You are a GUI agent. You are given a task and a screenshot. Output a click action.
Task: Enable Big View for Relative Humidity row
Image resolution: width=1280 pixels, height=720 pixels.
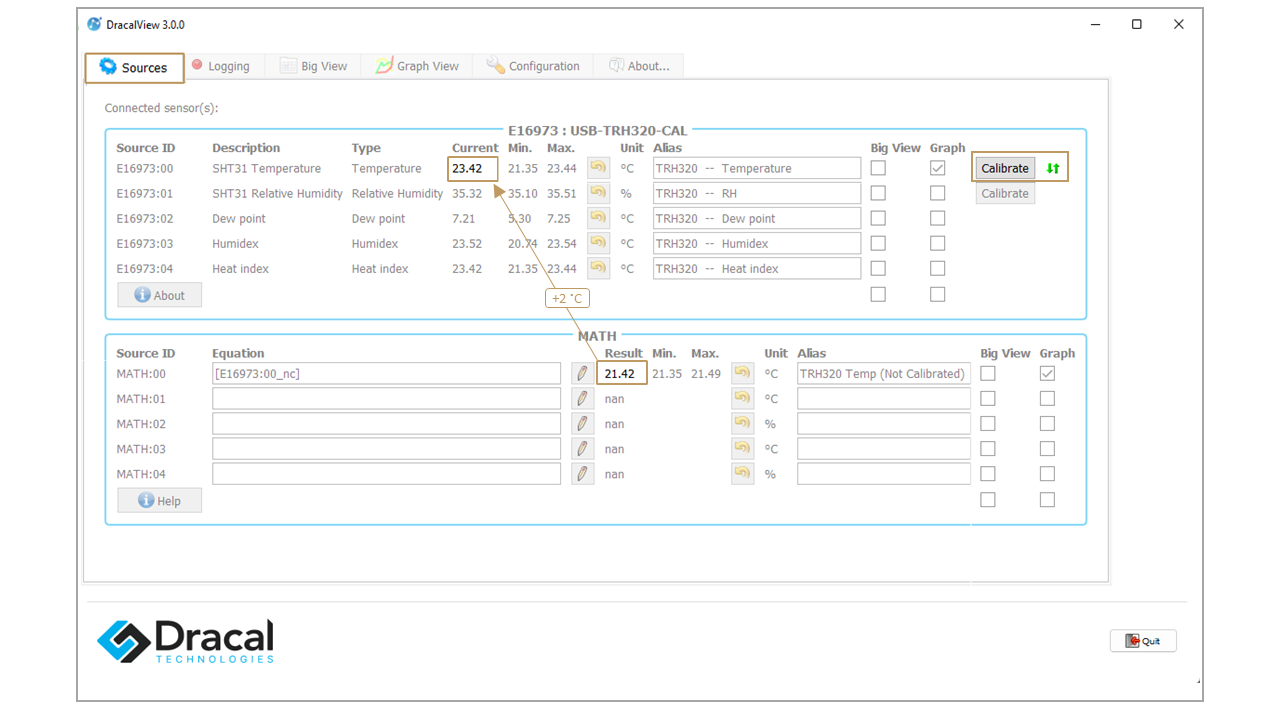(x=878, y=193)
